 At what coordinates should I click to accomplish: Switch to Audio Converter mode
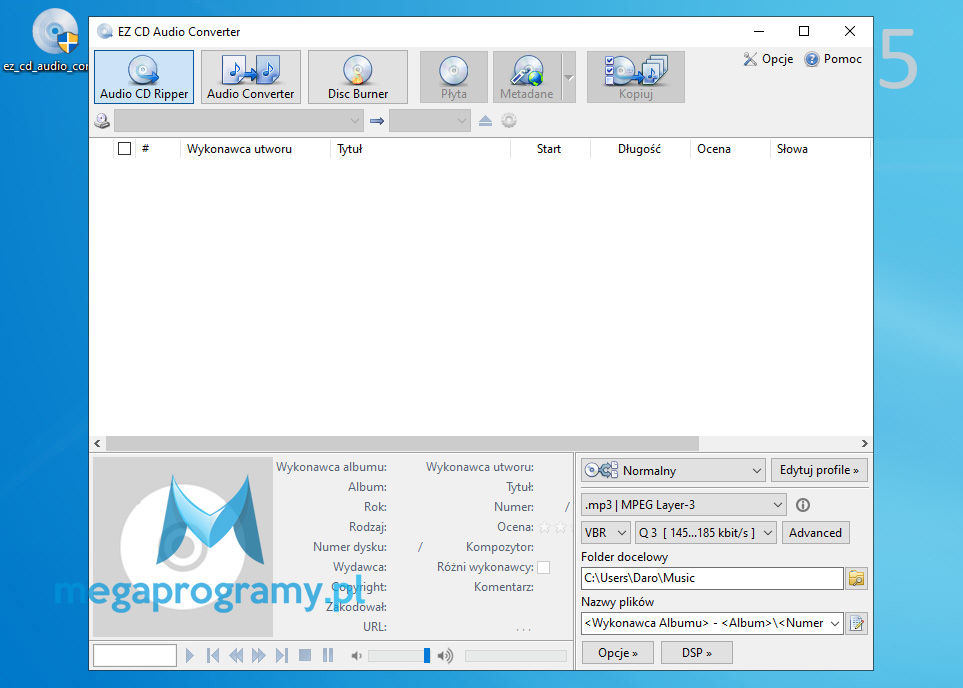251,77
